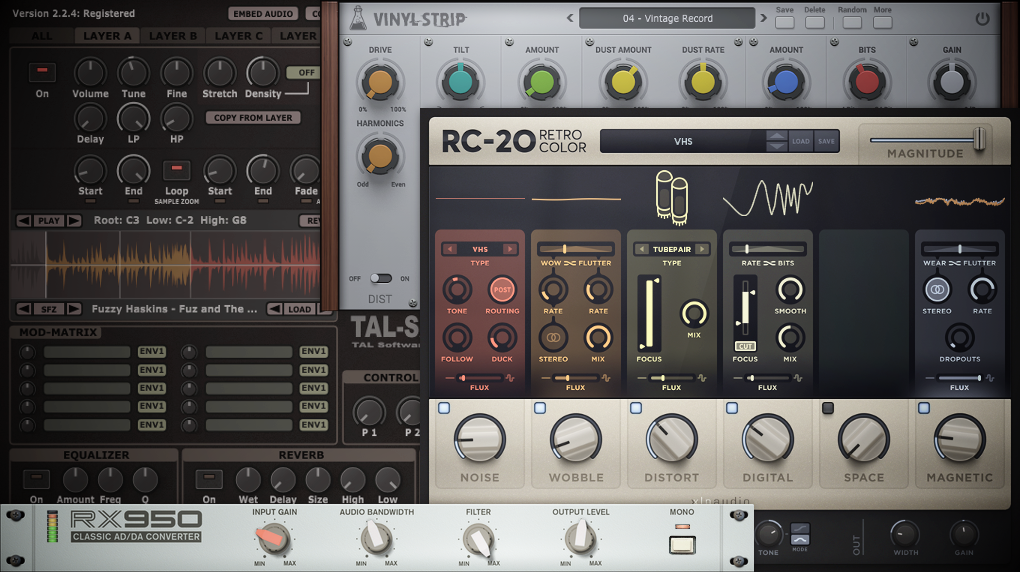This screenshot has width=1020, height=572.
Task: Click flux waveform icon in Distort module
Action: (702, 378)
